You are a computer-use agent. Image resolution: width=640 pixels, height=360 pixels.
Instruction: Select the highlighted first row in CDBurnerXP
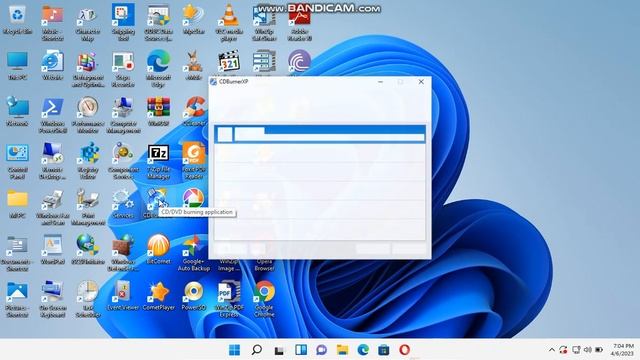point(320,134)
